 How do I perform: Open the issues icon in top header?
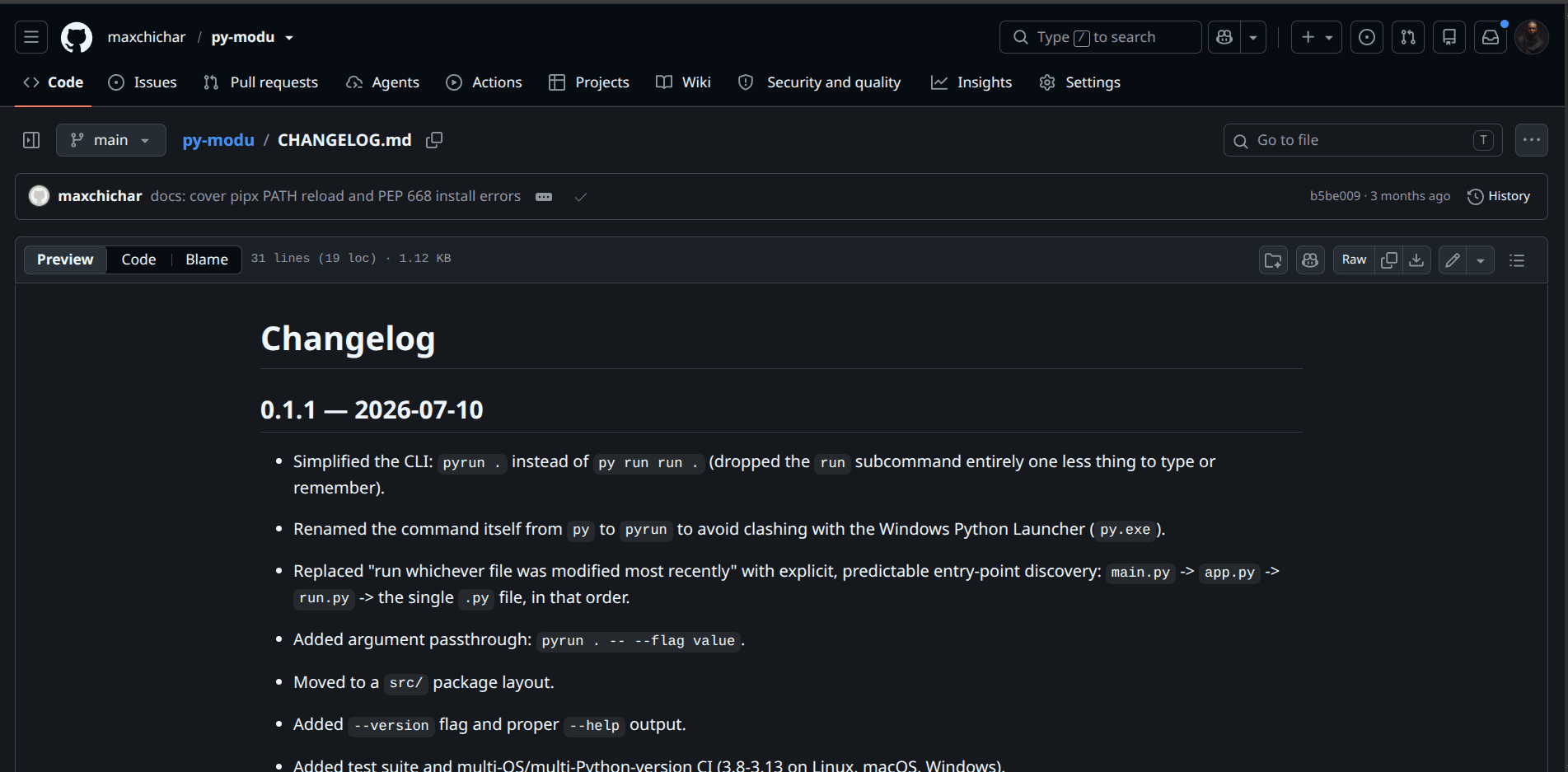tap(1367, 37)
